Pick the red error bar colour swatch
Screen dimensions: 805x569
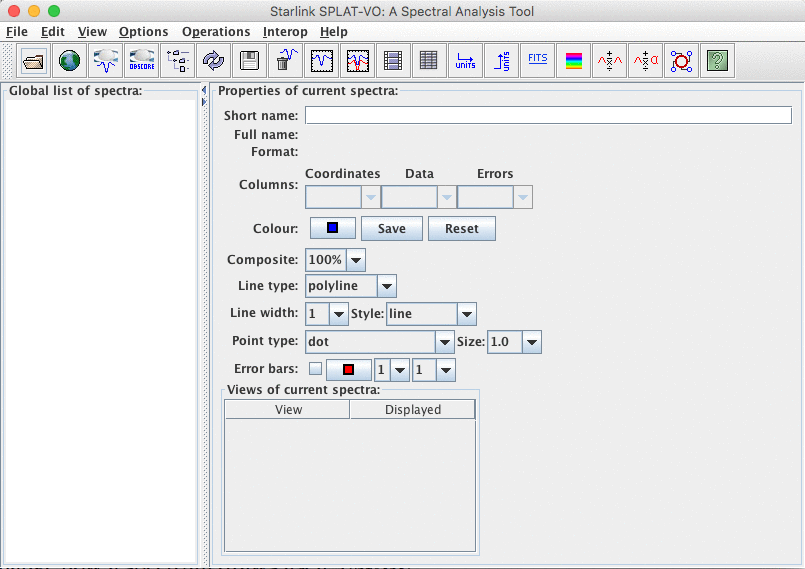click(x=349, y=370)
